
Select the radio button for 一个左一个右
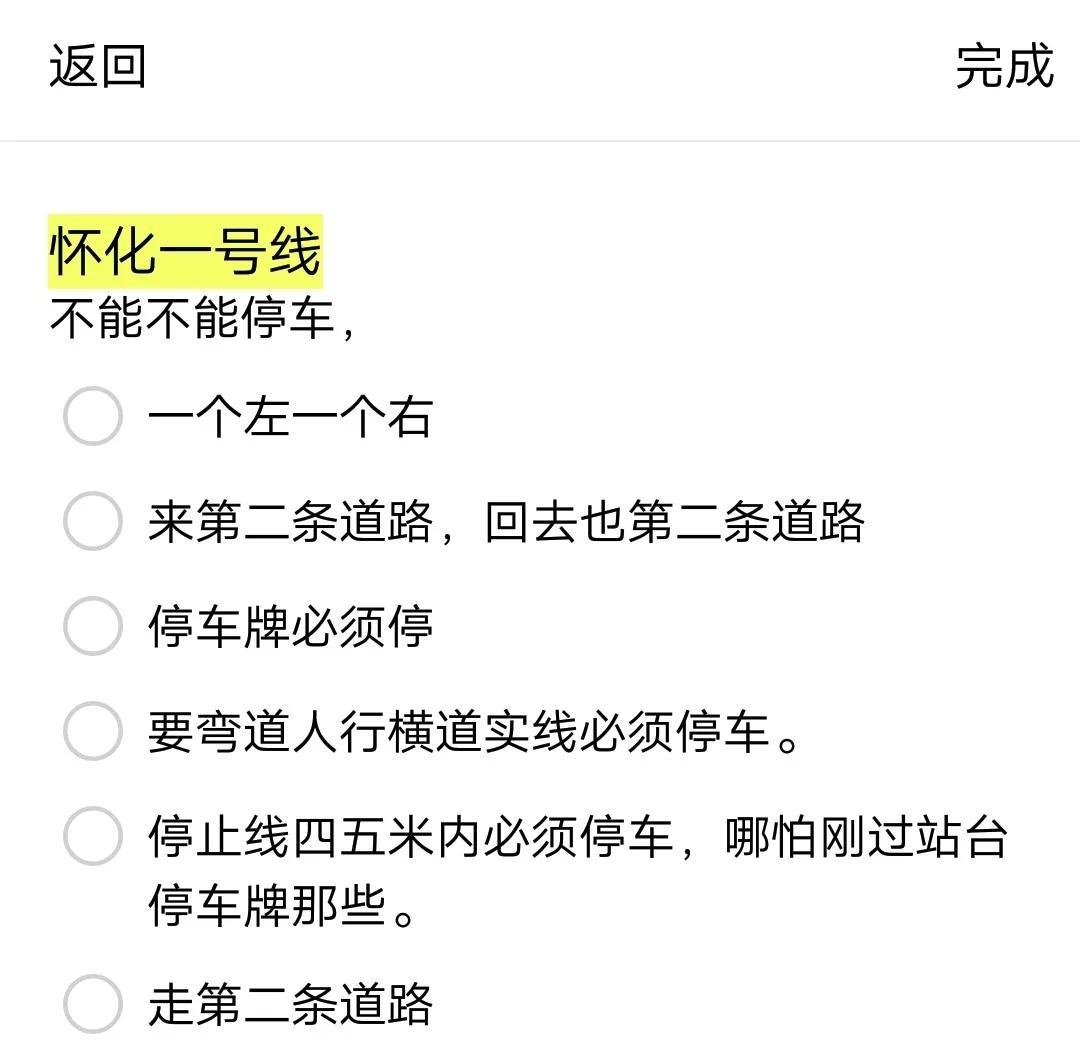(x=92, y=416)
